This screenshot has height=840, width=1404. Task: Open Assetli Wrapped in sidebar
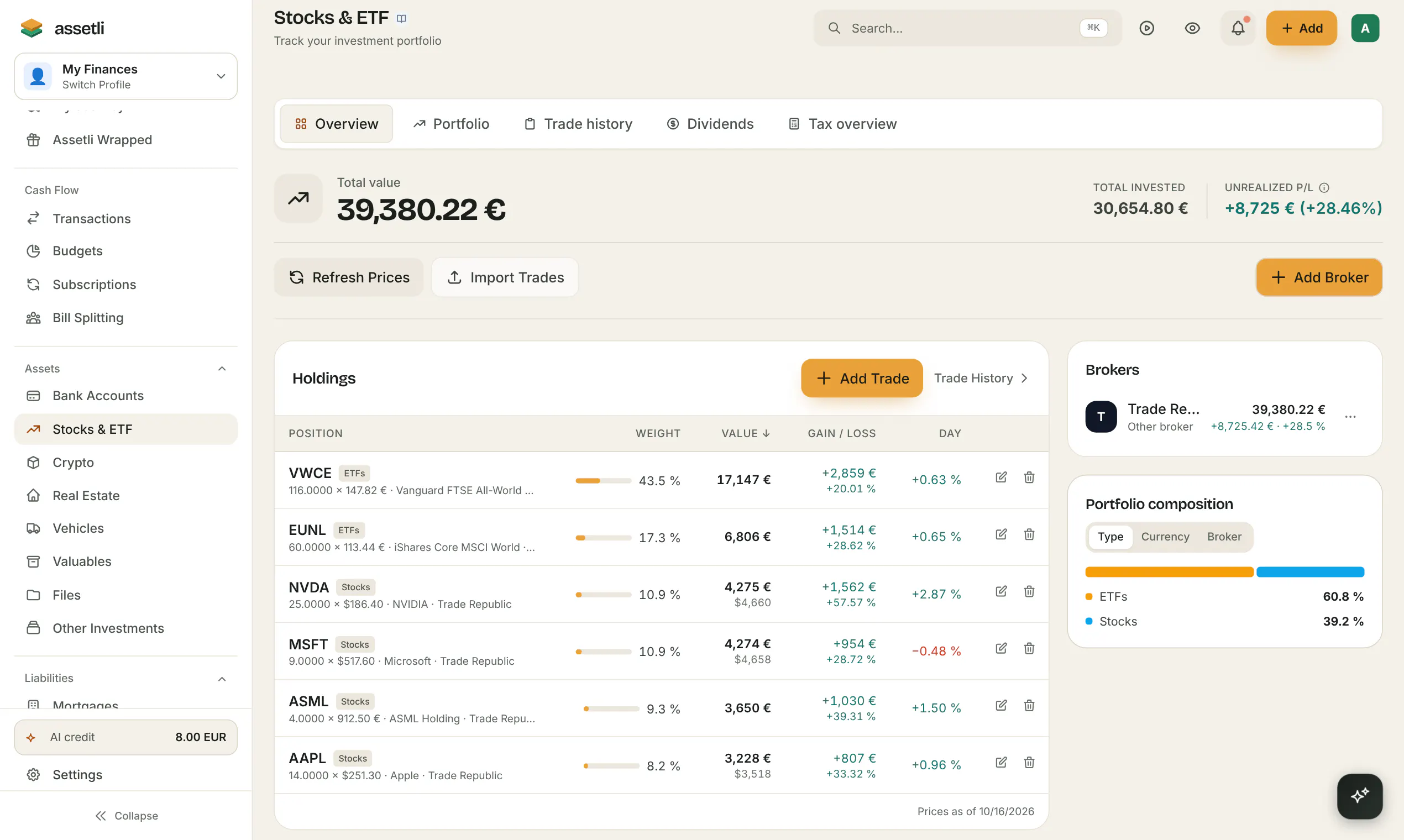click(125, 140)
